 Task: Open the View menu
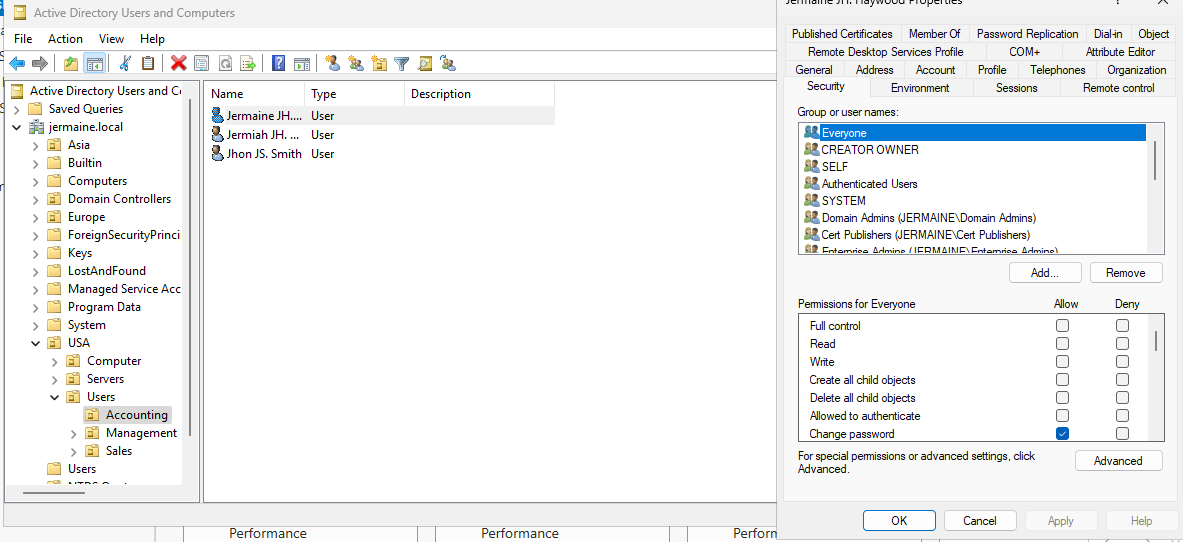[x=111, y=38]
